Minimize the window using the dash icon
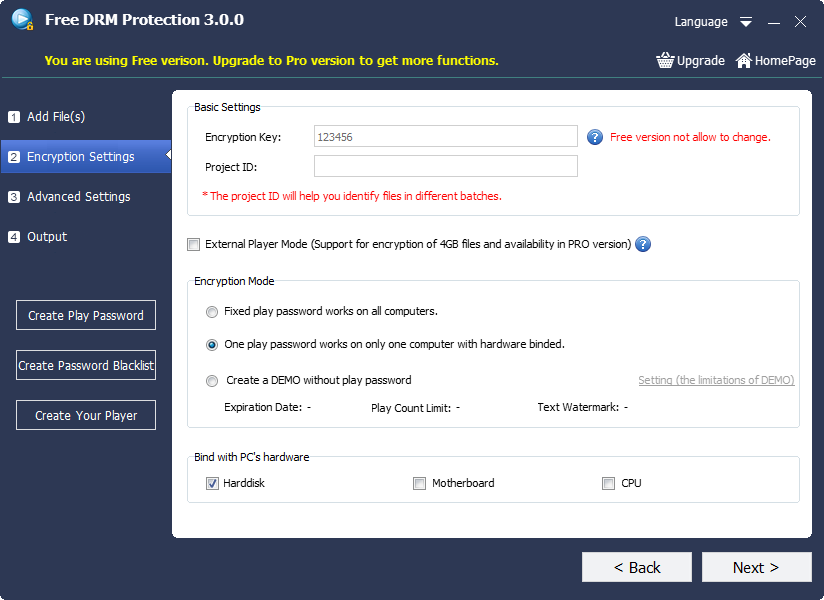The height and width of the screenshot is (600, 824). click(x=773, y=21)
